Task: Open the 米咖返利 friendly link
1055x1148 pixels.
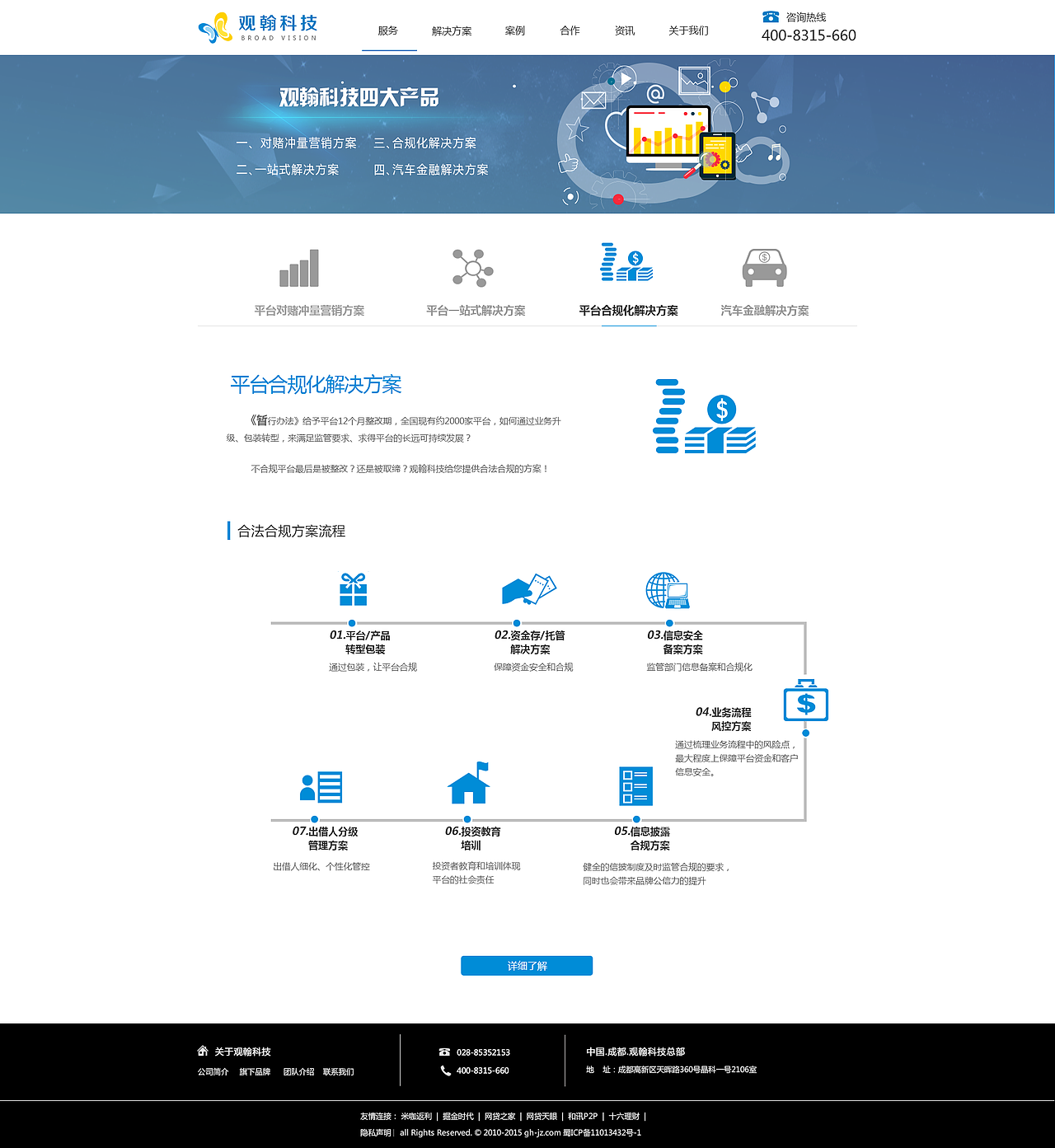Action: click(x=416, y=1117)
